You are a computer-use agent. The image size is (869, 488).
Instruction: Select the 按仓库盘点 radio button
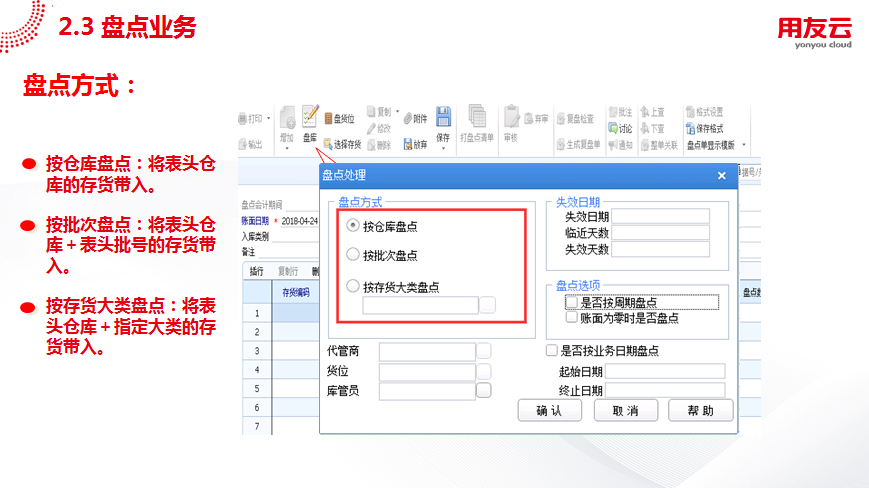pyautogui.click(x=352, y=225)
